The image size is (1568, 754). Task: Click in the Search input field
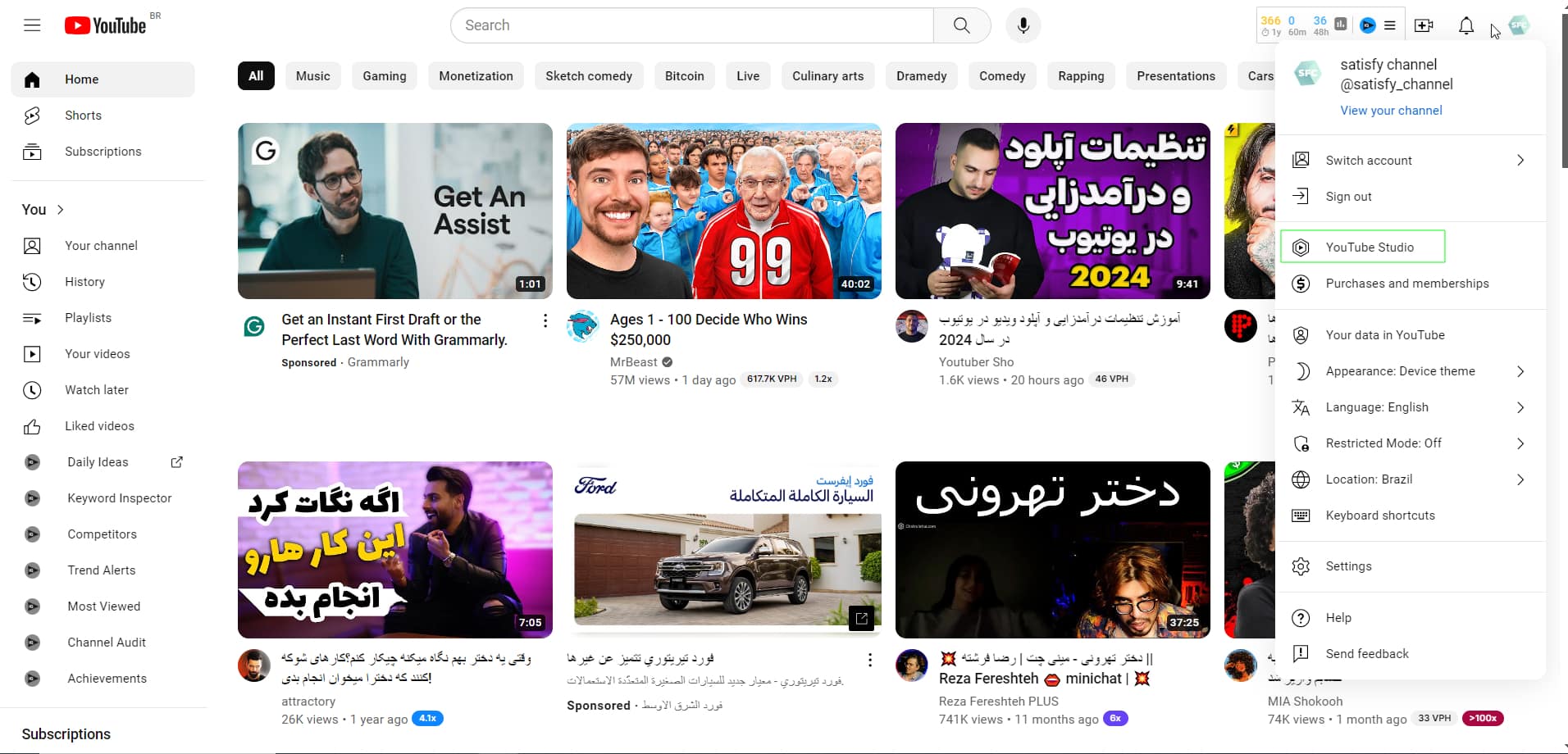pyautogui.click(x=691, y=25)
